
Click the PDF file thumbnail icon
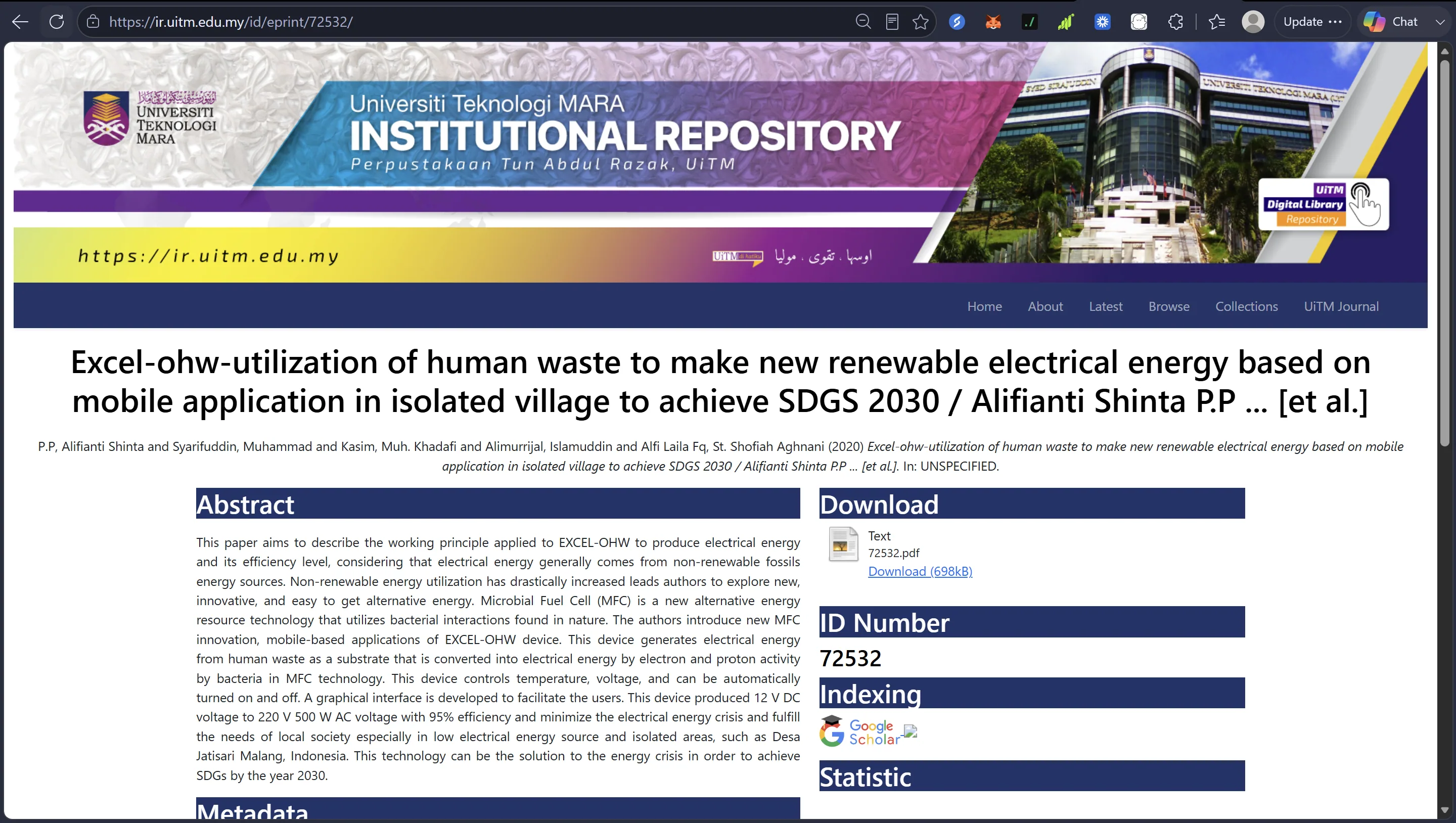click(x=843, y=544)
